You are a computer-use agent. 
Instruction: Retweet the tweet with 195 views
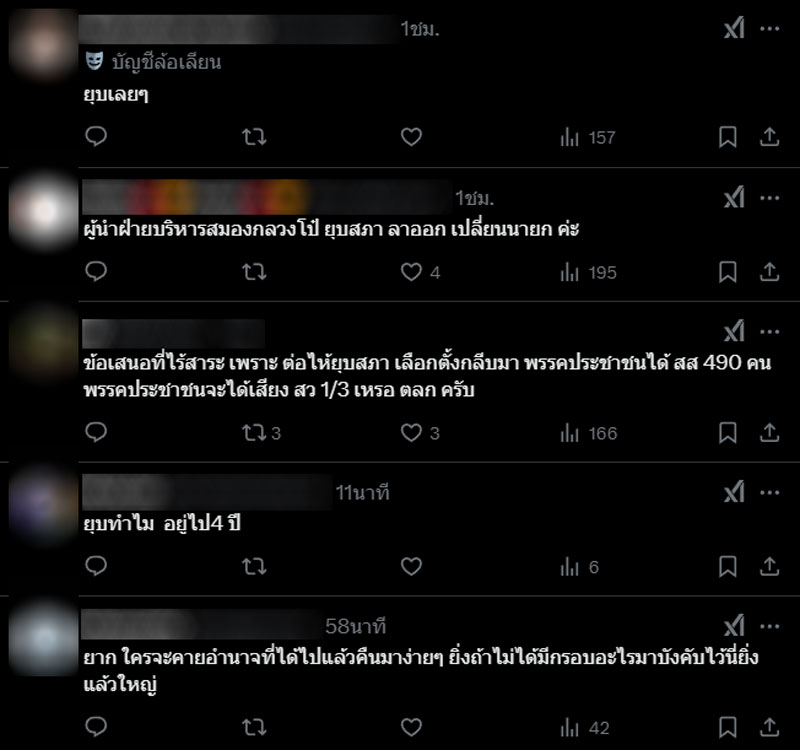click(x=254, y=272)
